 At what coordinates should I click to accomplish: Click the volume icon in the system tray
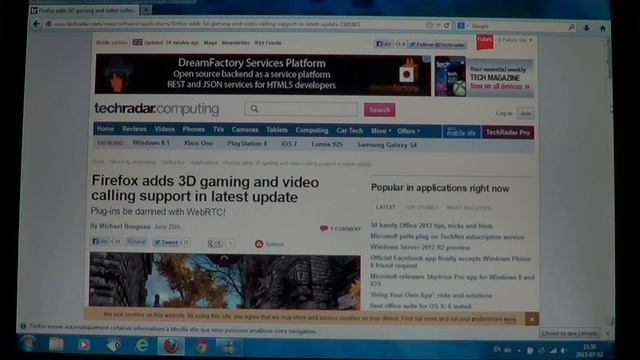563,351
